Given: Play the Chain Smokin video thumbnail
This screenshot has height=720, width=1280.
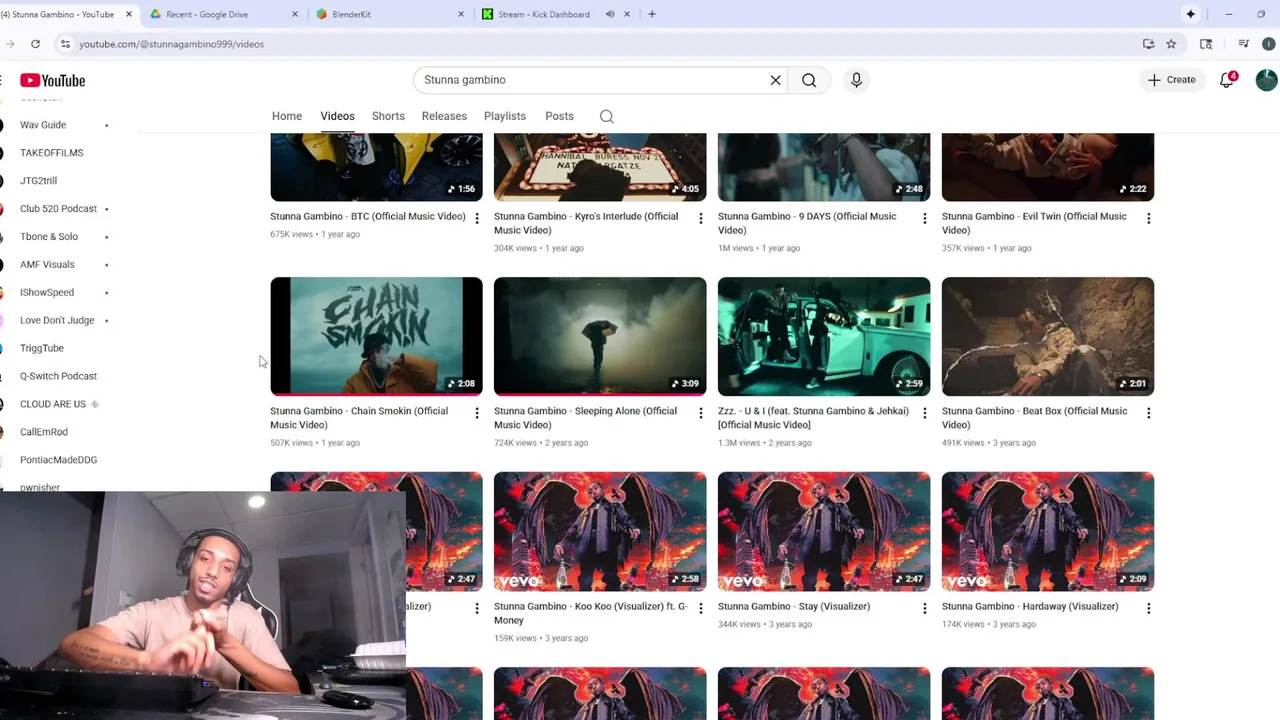Looking at the screenshot, I should (376, 336).
